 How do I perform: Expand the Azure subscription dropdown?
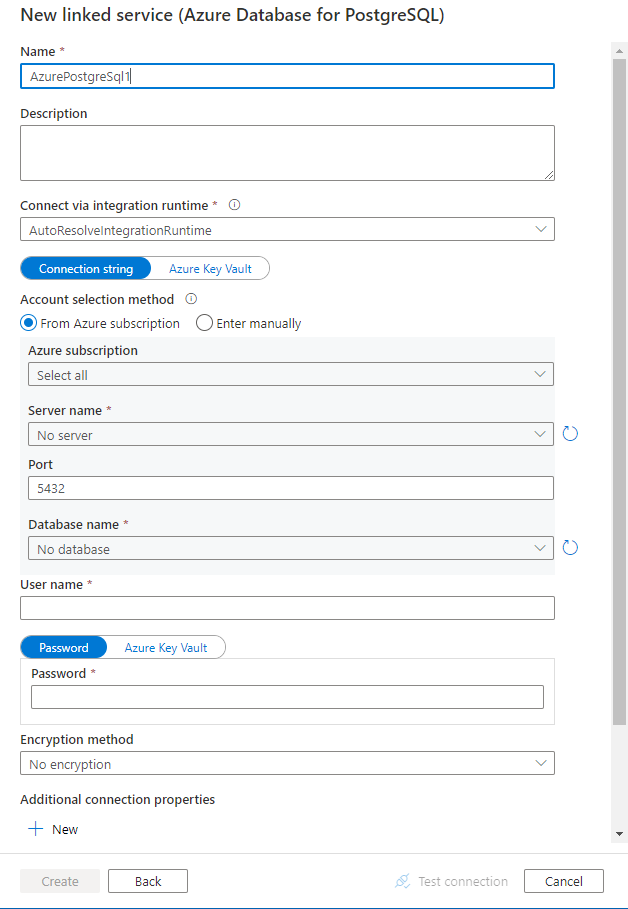coord(291,375)
